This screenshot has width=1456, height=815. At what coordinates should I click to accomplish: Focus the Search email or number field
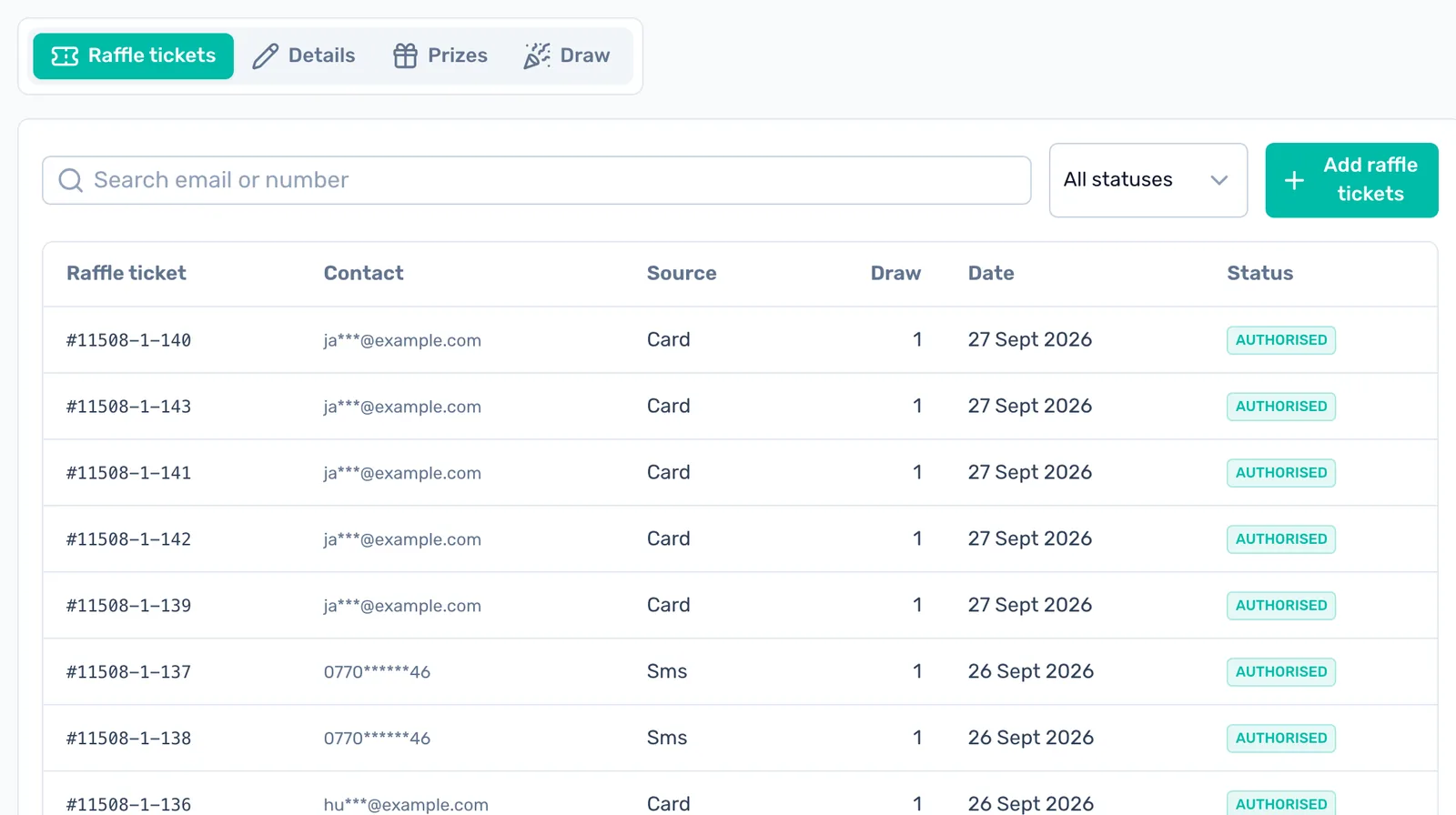[x=537, y=180]
